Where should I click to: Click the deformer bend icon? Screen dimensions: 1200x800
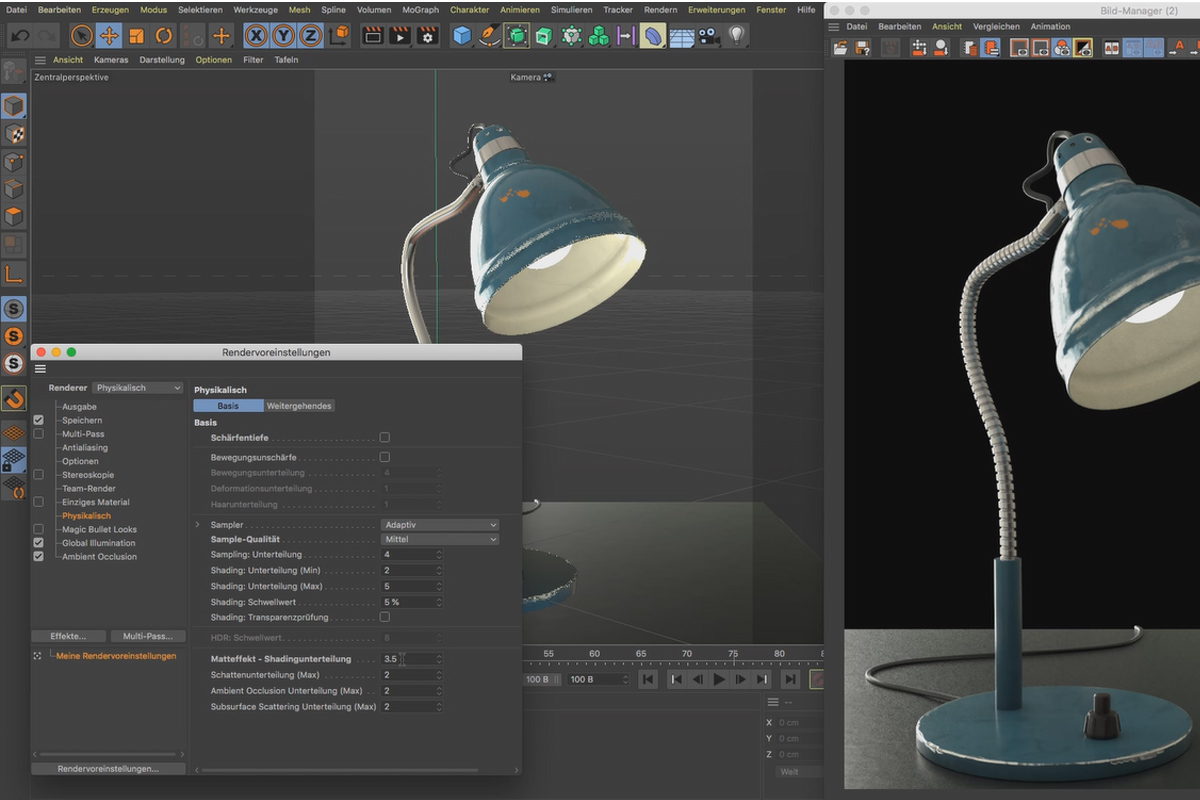point(653,36)
